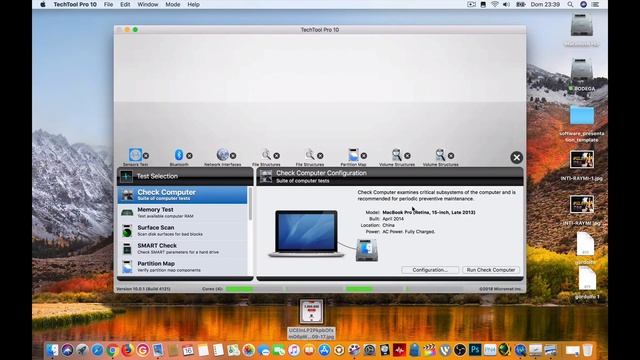
Task: Click the image thumbnail above the Dock
Action: tap(311, 311)
